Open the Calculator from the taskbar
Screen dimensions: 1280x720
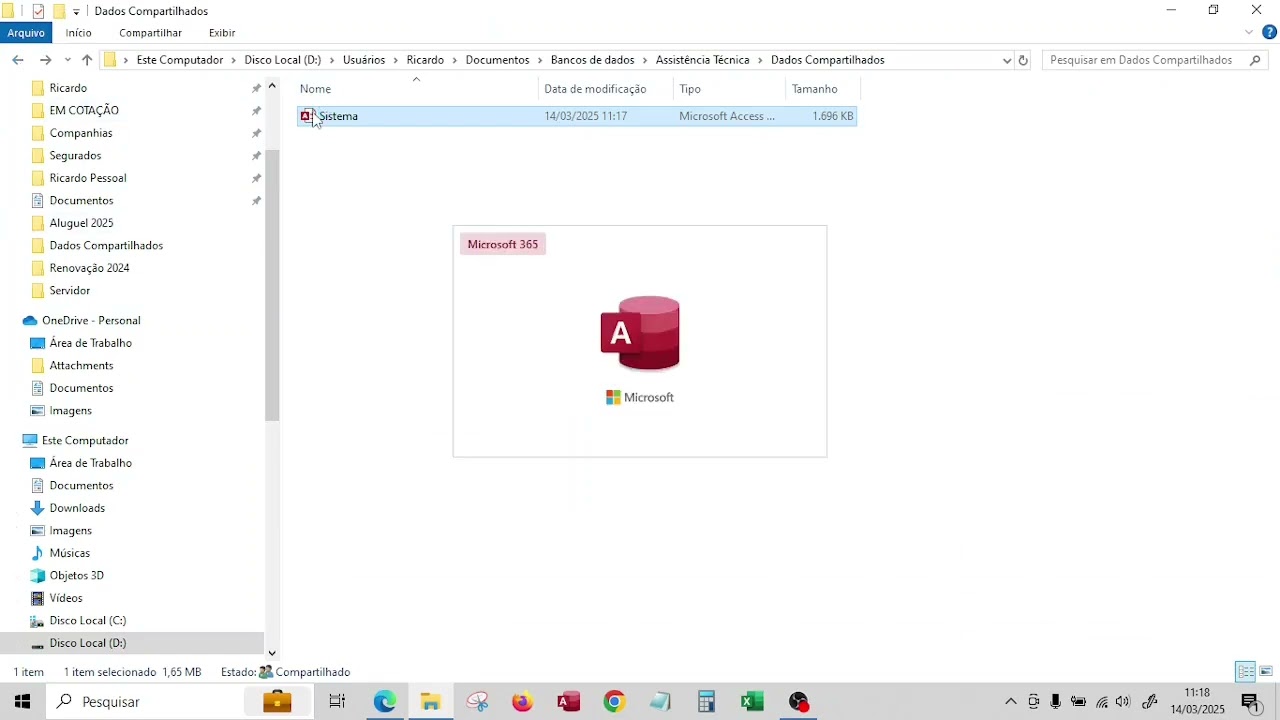(706, 702)
